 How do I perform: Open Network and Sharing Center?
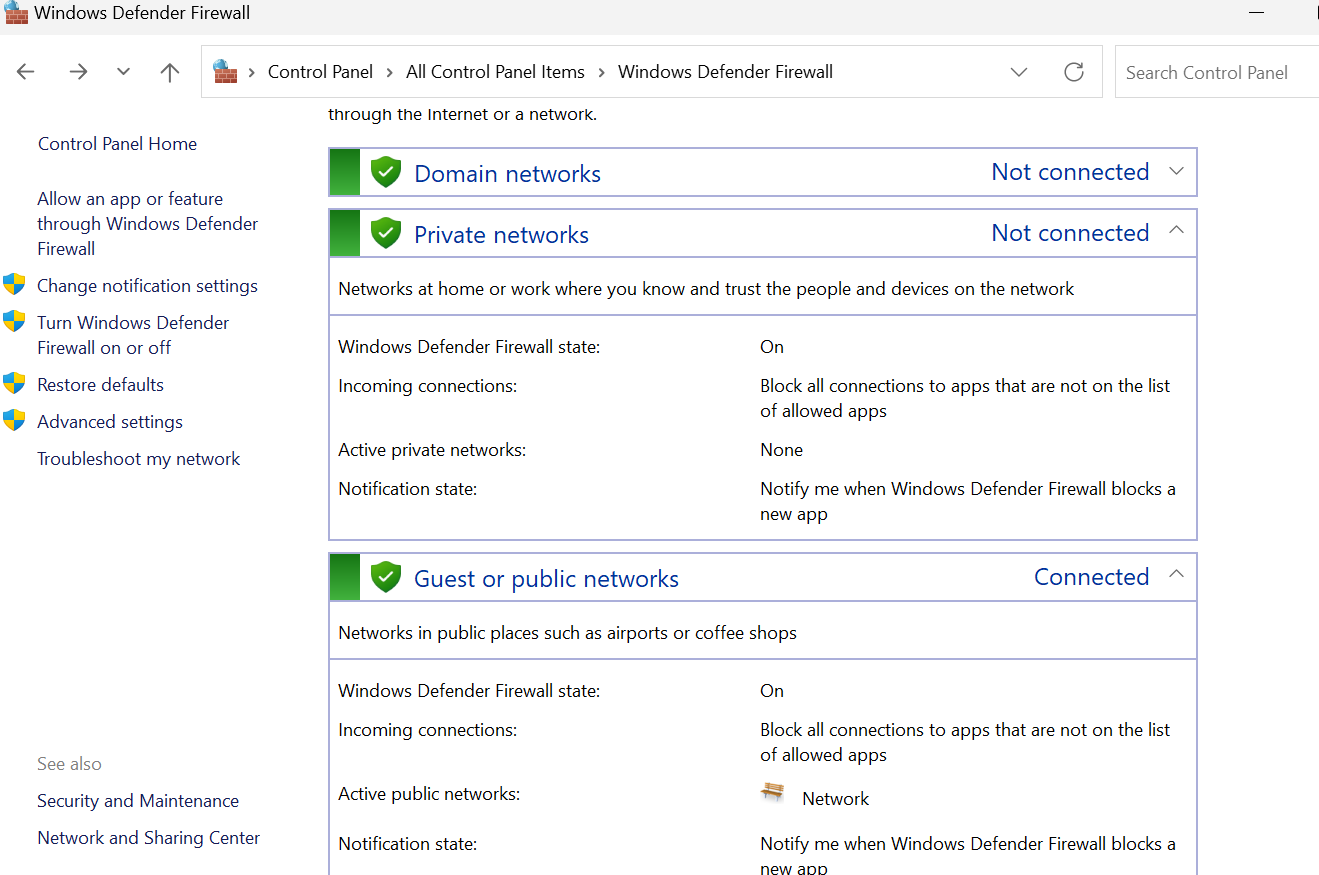point(148,838)
